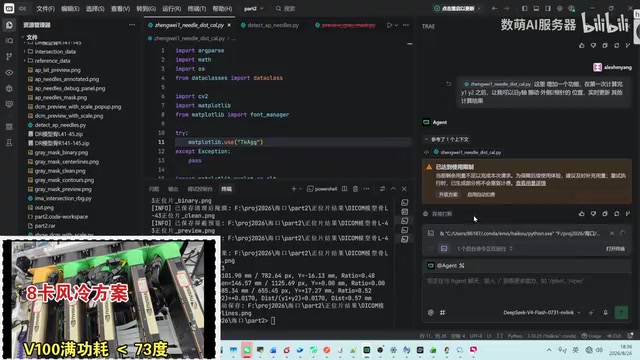The height and width of the screenshot is (360, 640).
Task: Click the search box in title bar
Action: coord(286,9)
